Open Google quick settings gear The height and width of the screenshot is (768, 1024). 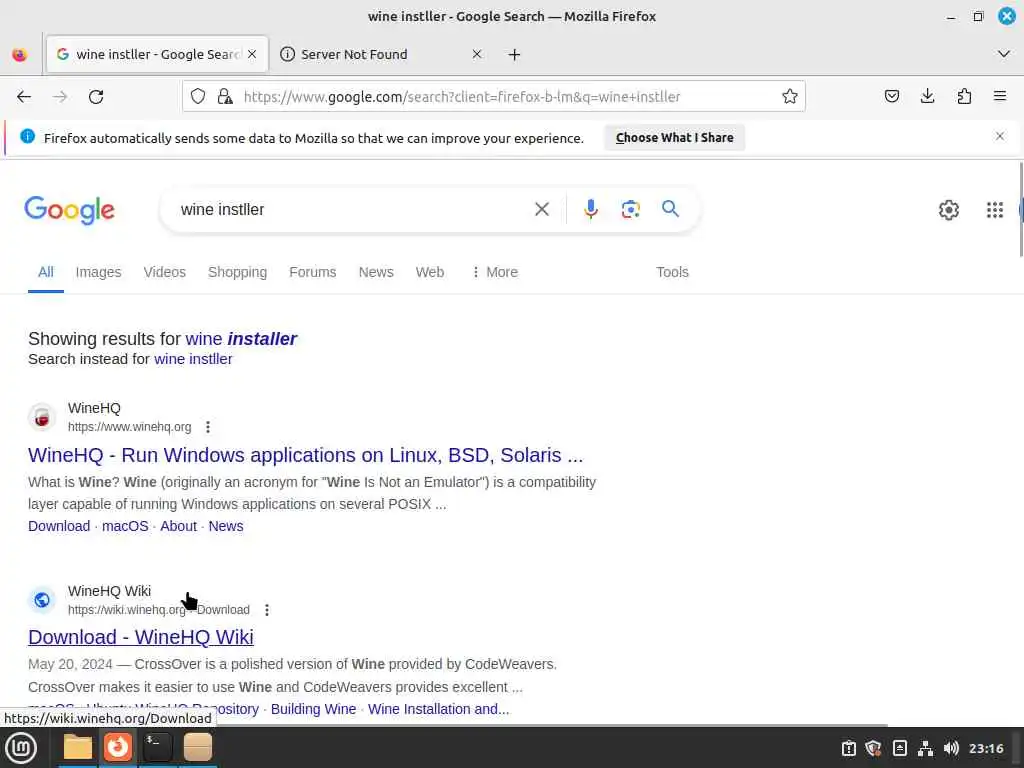coord(949,210)
